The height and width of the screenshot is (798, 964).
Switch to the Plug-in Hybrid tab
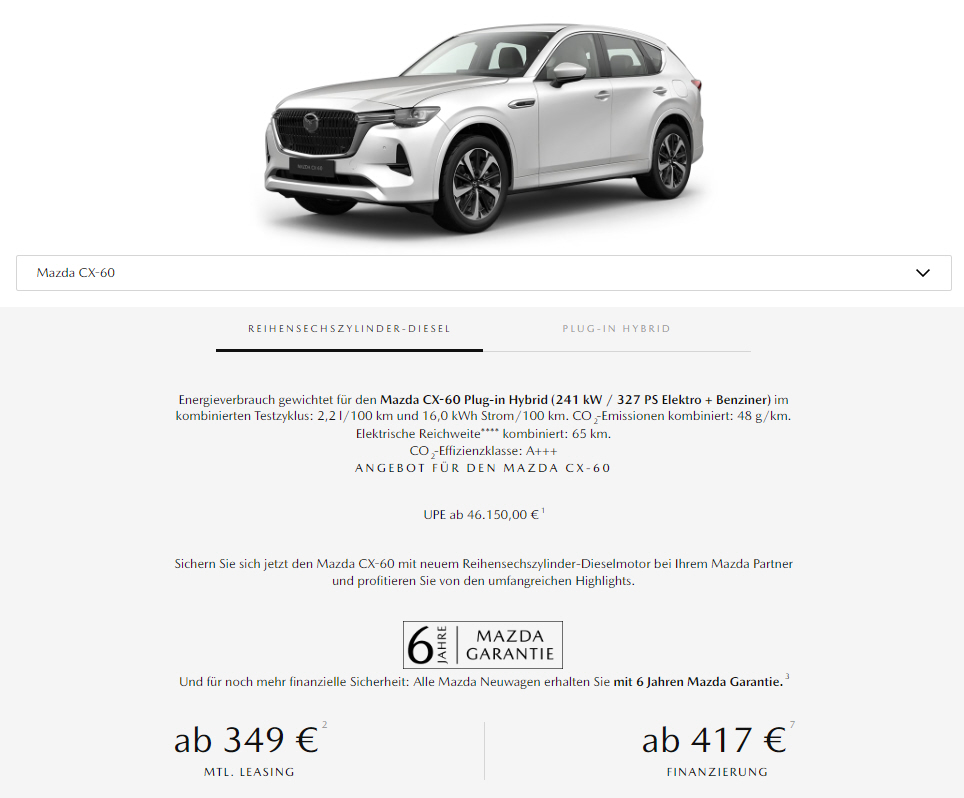click(x=616, y=329)
